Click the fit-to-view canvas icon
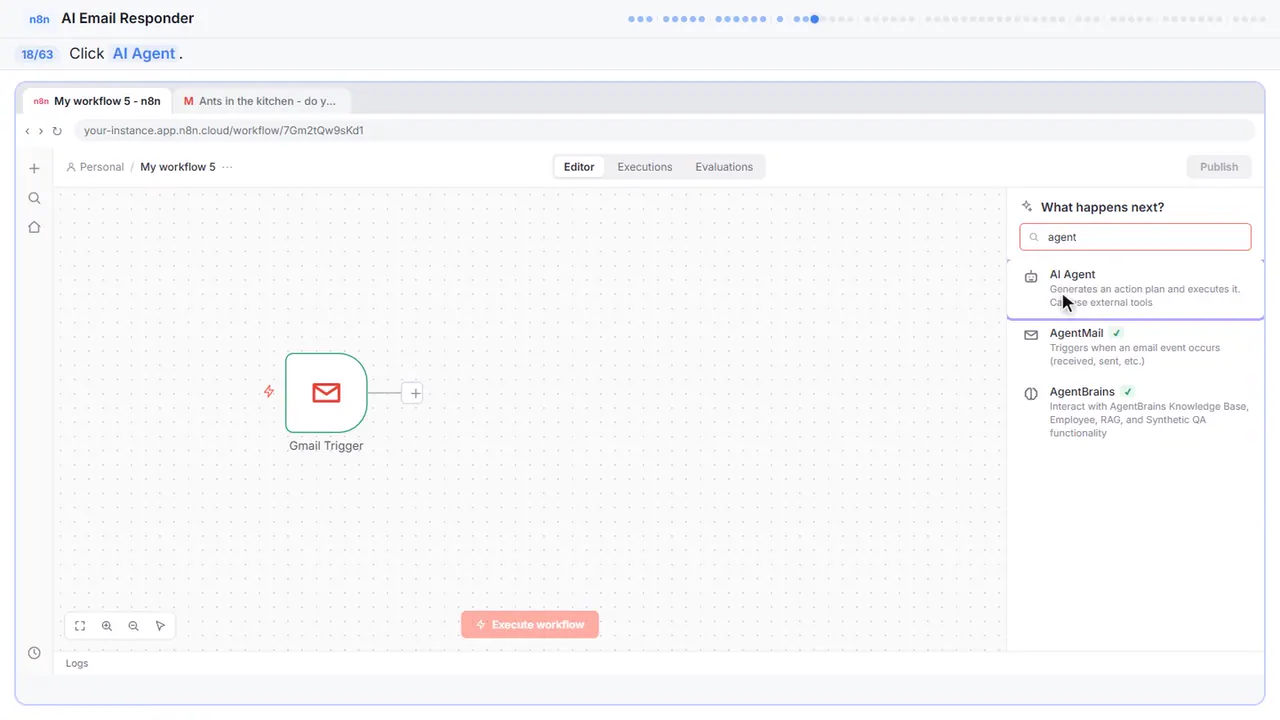 80,626
